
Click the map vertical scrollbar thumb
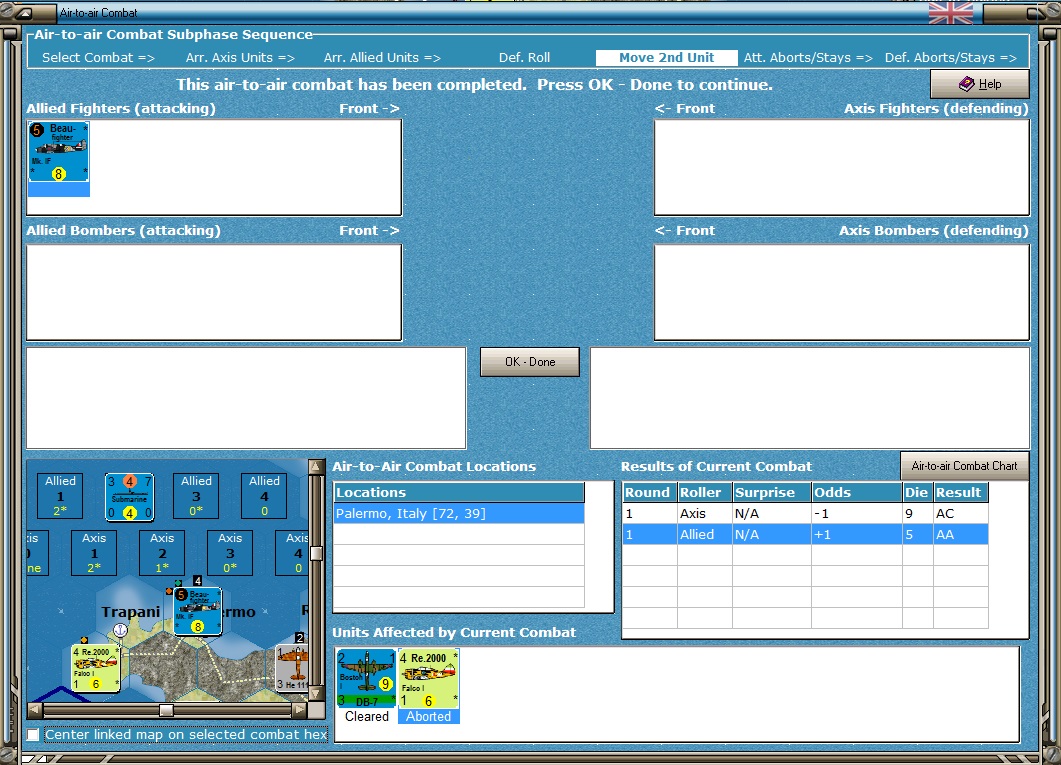(316, 553)
